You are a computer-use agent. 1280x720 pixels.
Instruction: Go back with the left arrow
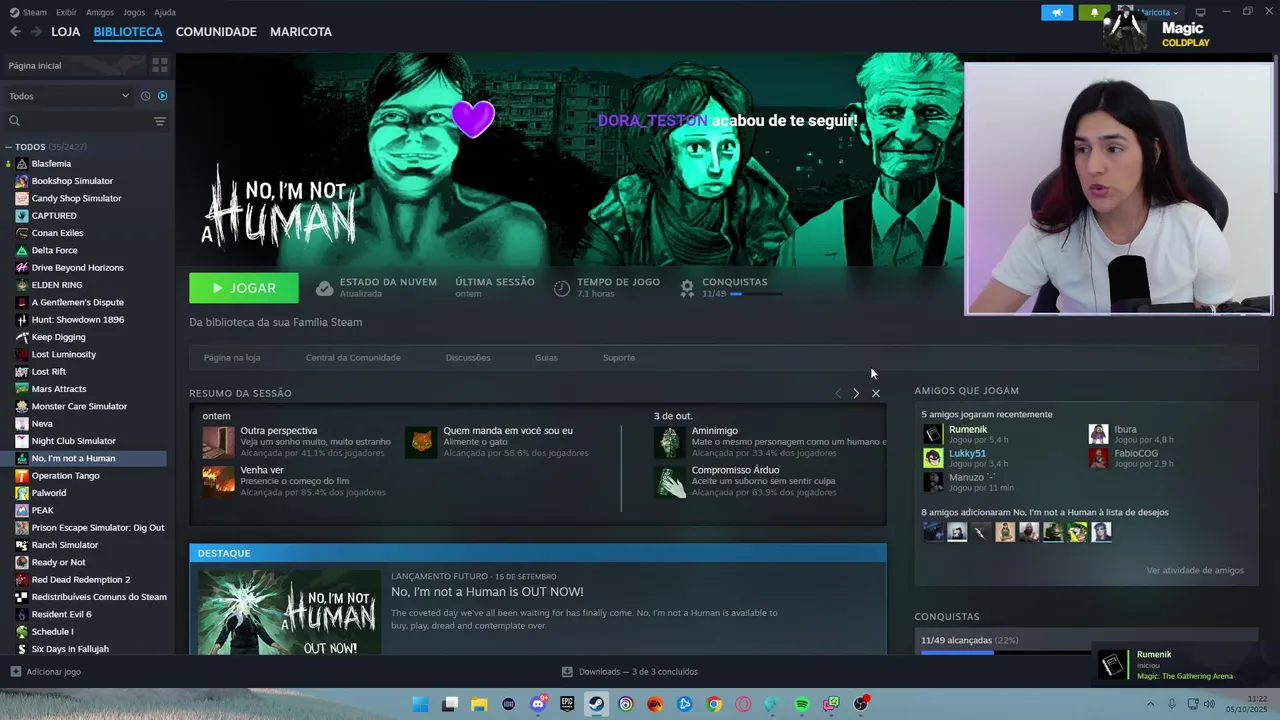point(15,32)
